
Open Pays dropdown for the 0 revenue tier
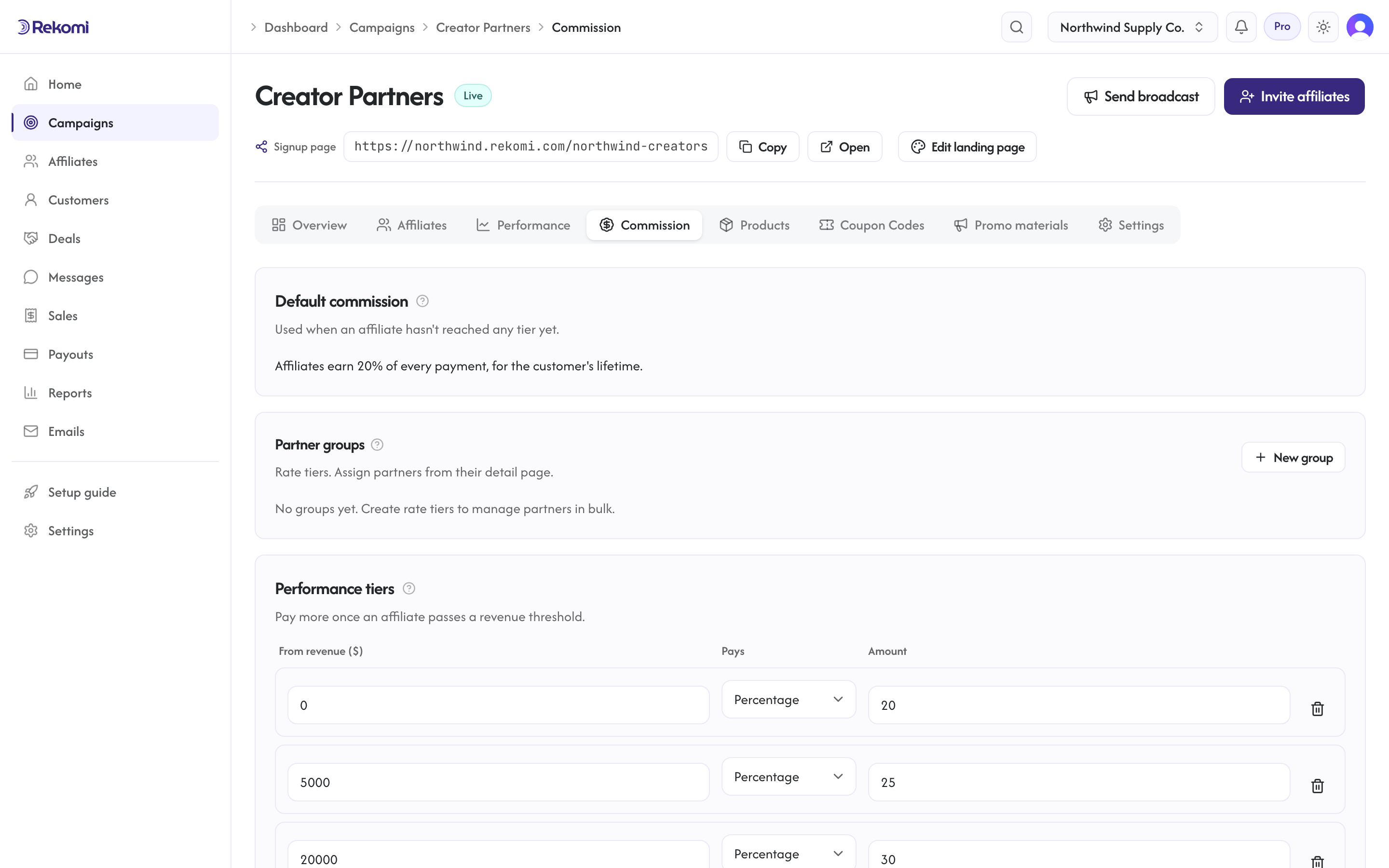click(788, 699)
